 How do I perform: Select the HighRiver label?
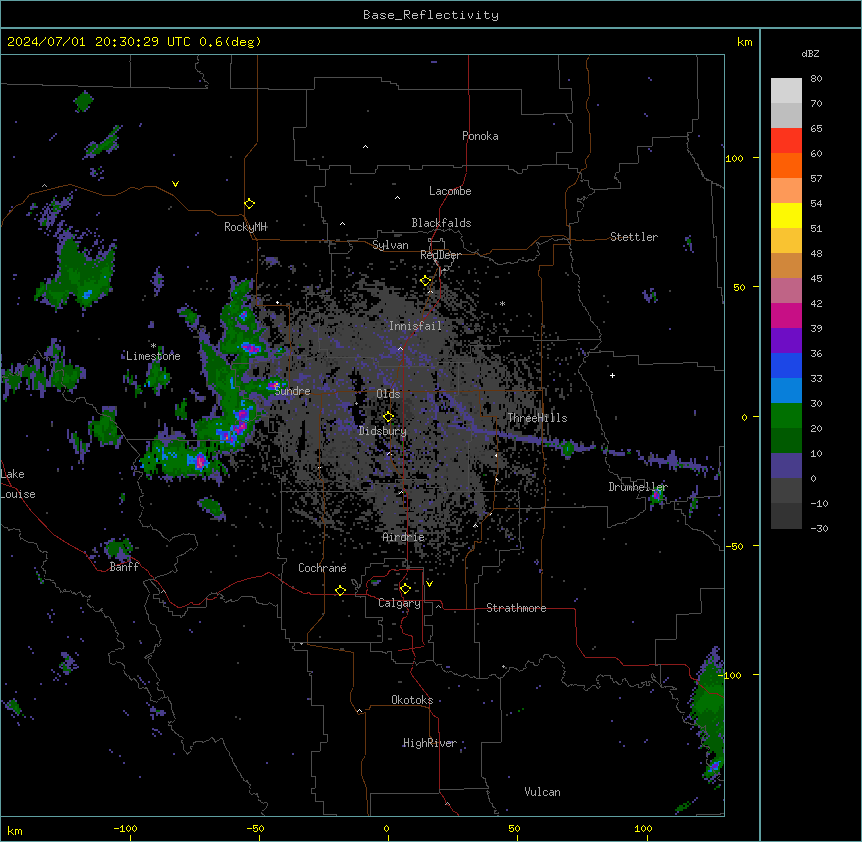tap(430, 743)
